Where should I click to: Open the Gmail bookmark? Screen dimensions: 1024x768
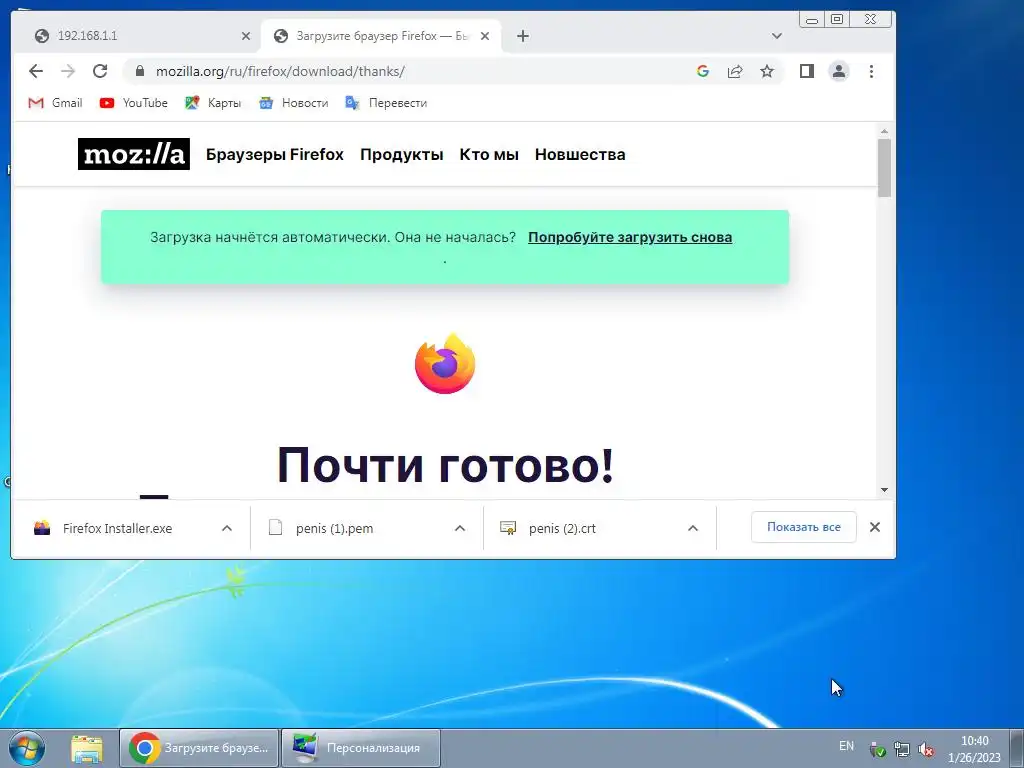point(56,103)
